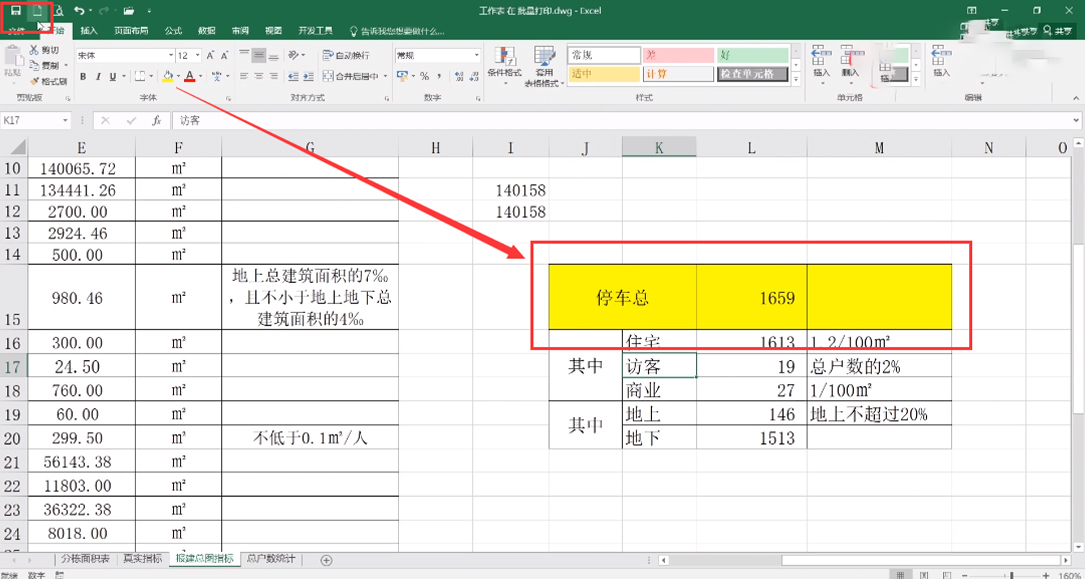Undo the last action
The image size is (1085, 579).
pyautogui.click(x=79, y=10)
